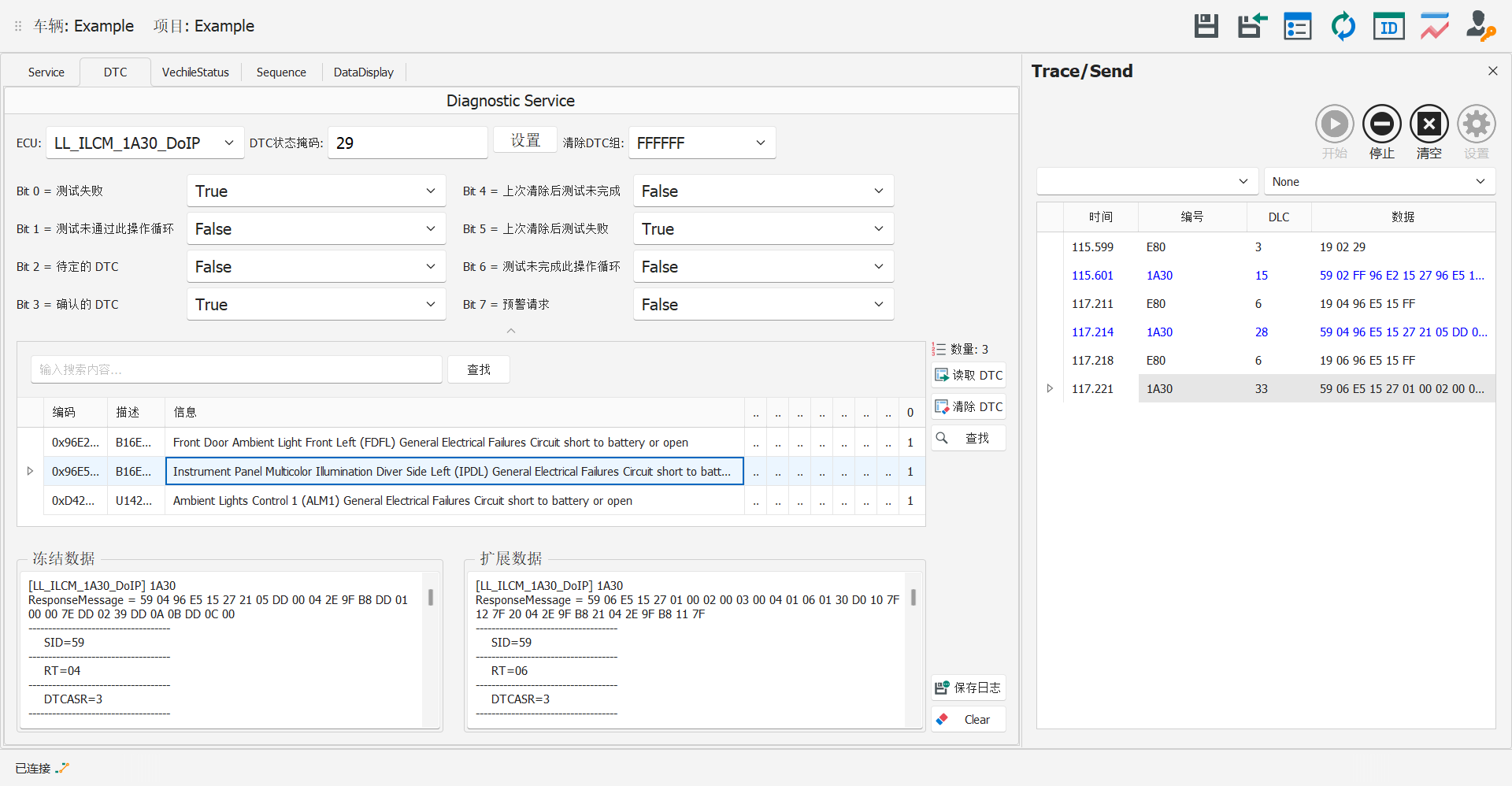
Task: Select the Ambient Lights Control 1 DTC row
Action: 472,500
